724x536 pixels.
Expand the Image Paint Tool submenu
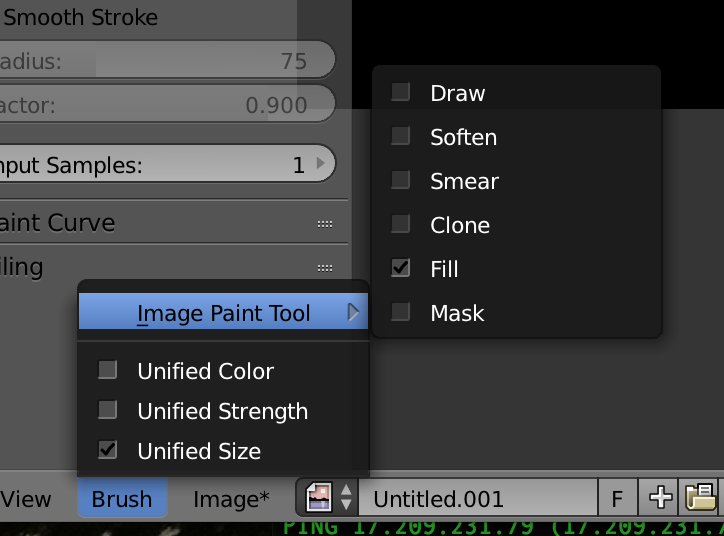pyautogui.click(x=223, y=312)
